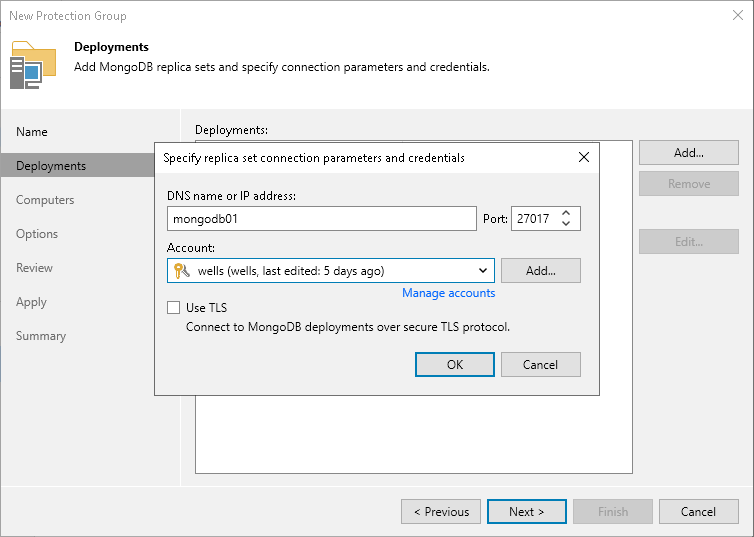Close the replica set connection dialog

(584, 157)
